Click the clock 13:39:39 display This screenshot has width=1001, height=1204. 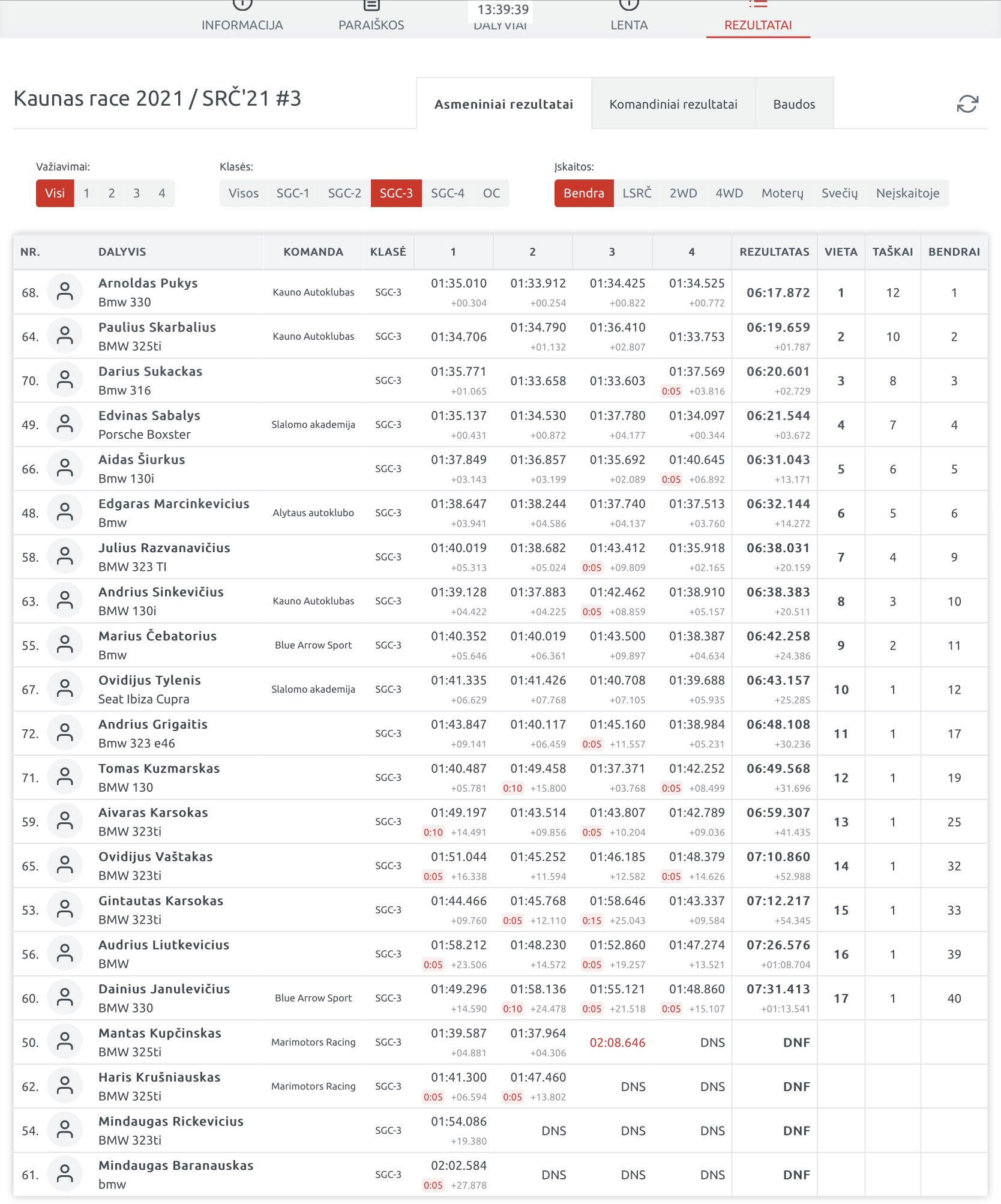click(x=503, y=10)
